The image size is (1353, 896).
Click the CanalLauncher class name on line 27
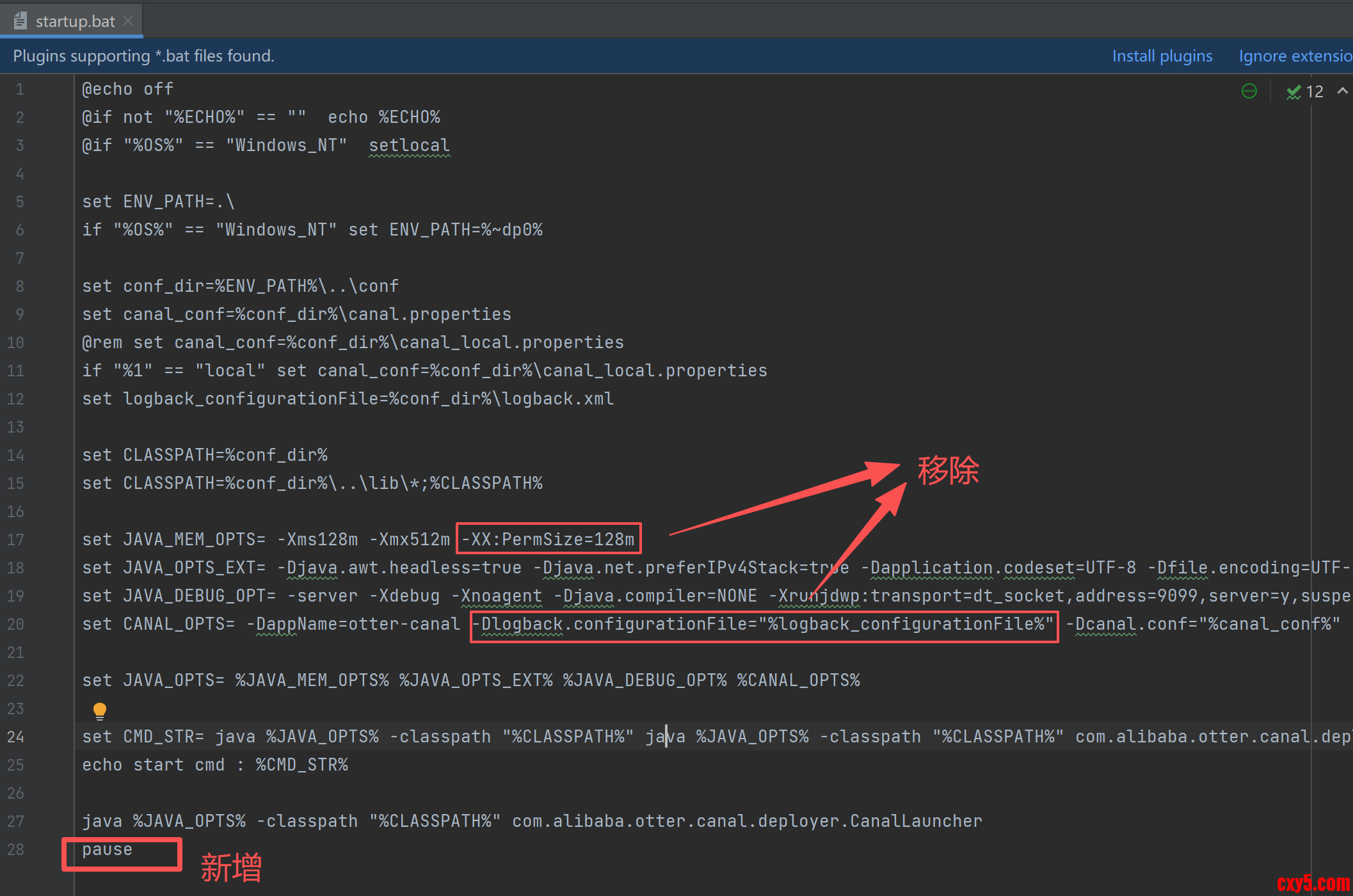(915, 821)
